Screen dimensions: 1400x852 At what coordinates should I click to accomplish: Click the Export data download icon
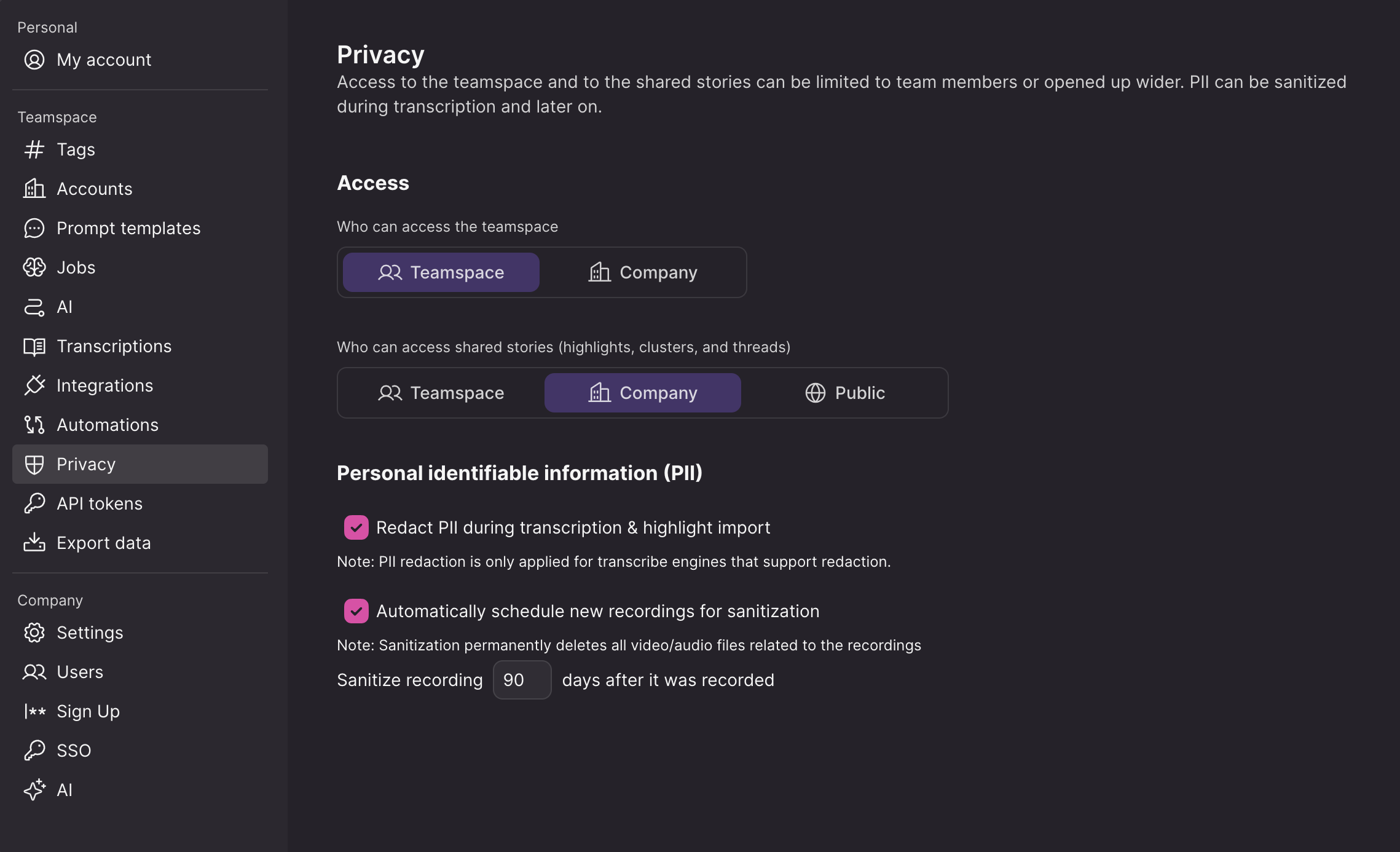click(x=34, y=543)
